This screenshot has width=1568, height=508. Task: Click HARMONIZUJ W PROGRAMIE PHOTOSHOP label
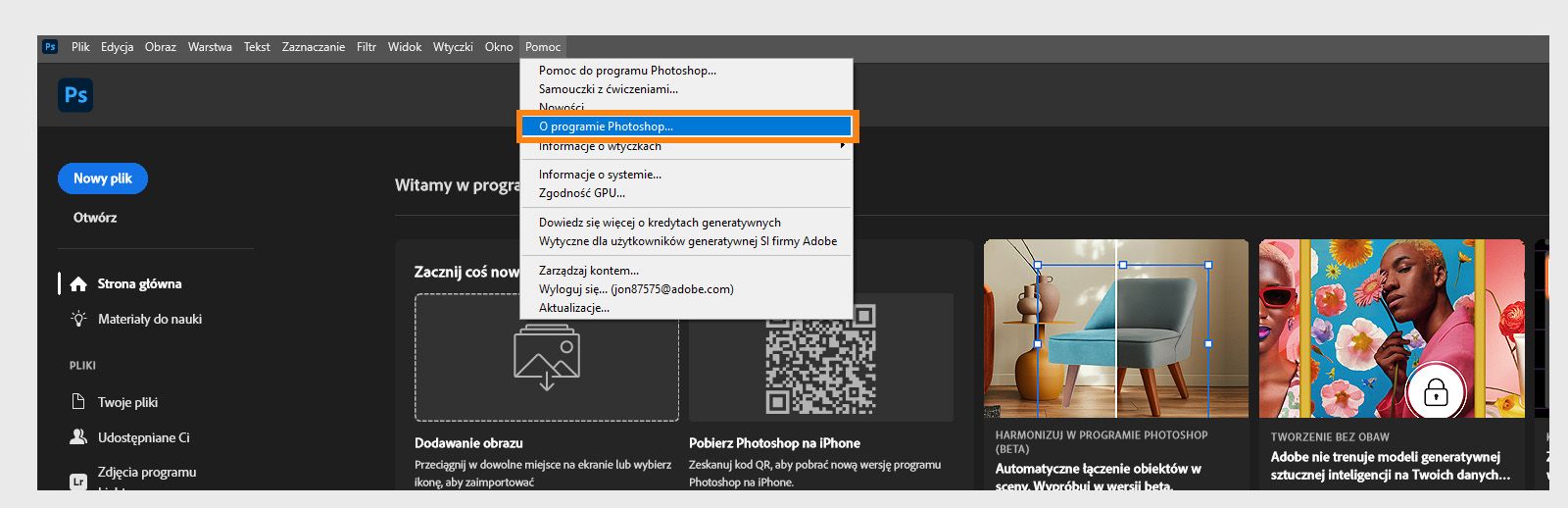click(1102, 441)
